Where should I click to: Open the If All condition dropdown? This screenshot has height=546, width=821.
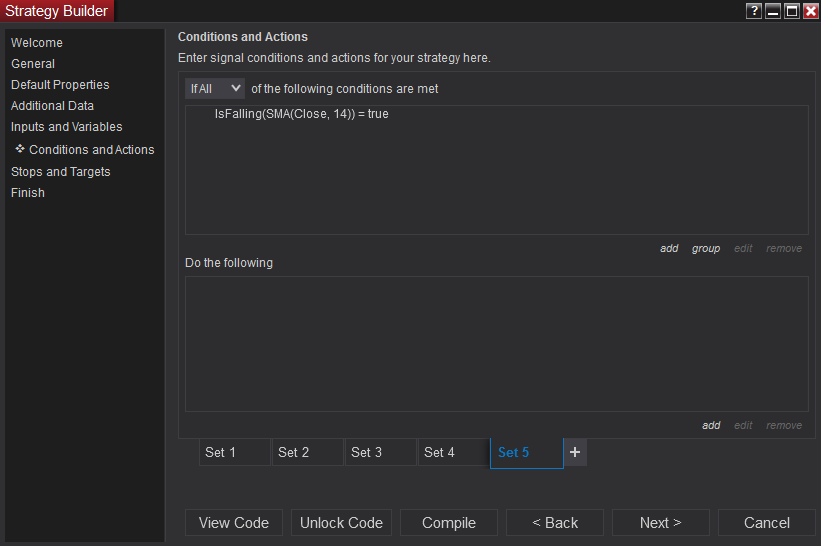click(x=214, y=89)
